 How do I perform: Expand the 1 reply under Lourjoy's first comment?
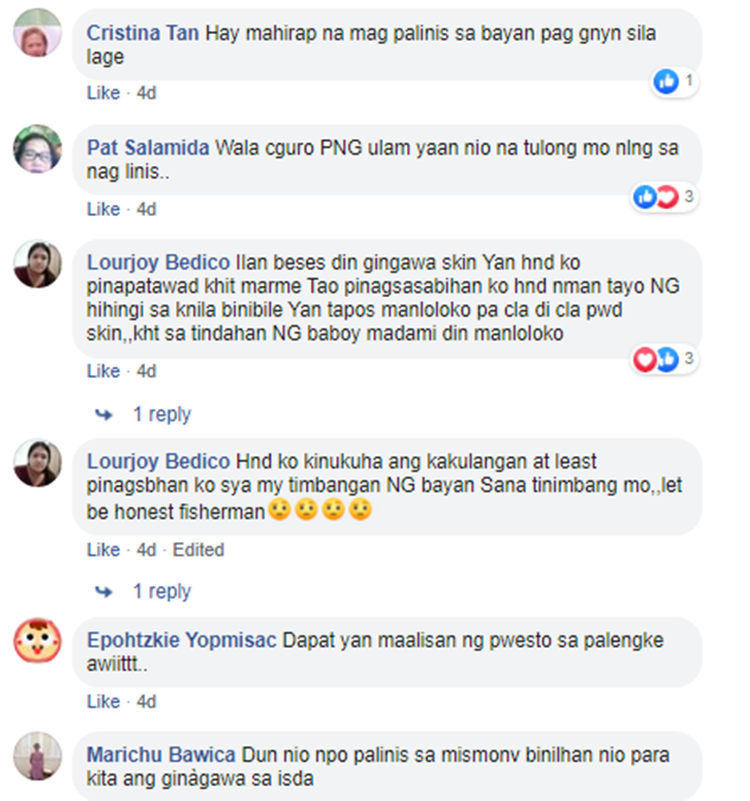[x=161, y=414]
